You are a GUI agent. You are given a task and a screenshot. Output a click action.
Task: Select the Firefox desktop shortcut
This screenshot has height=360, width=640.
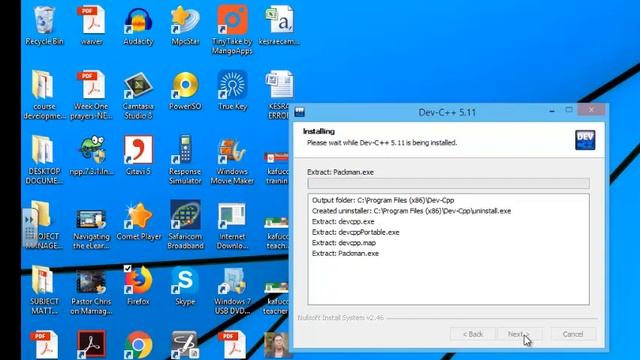(138, 286)
